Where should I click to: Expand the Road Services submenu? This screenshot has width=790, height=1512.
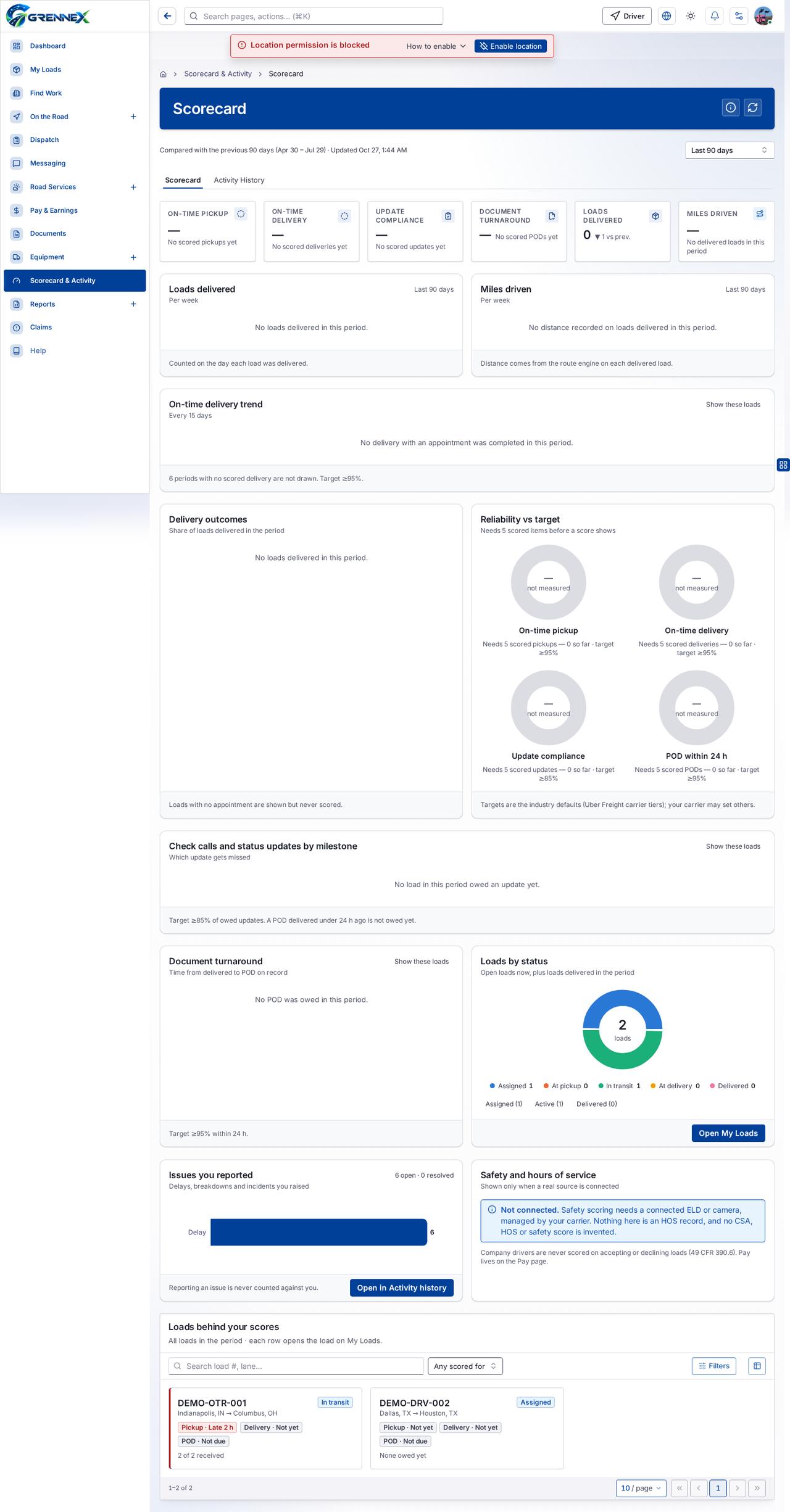point(133,187)
